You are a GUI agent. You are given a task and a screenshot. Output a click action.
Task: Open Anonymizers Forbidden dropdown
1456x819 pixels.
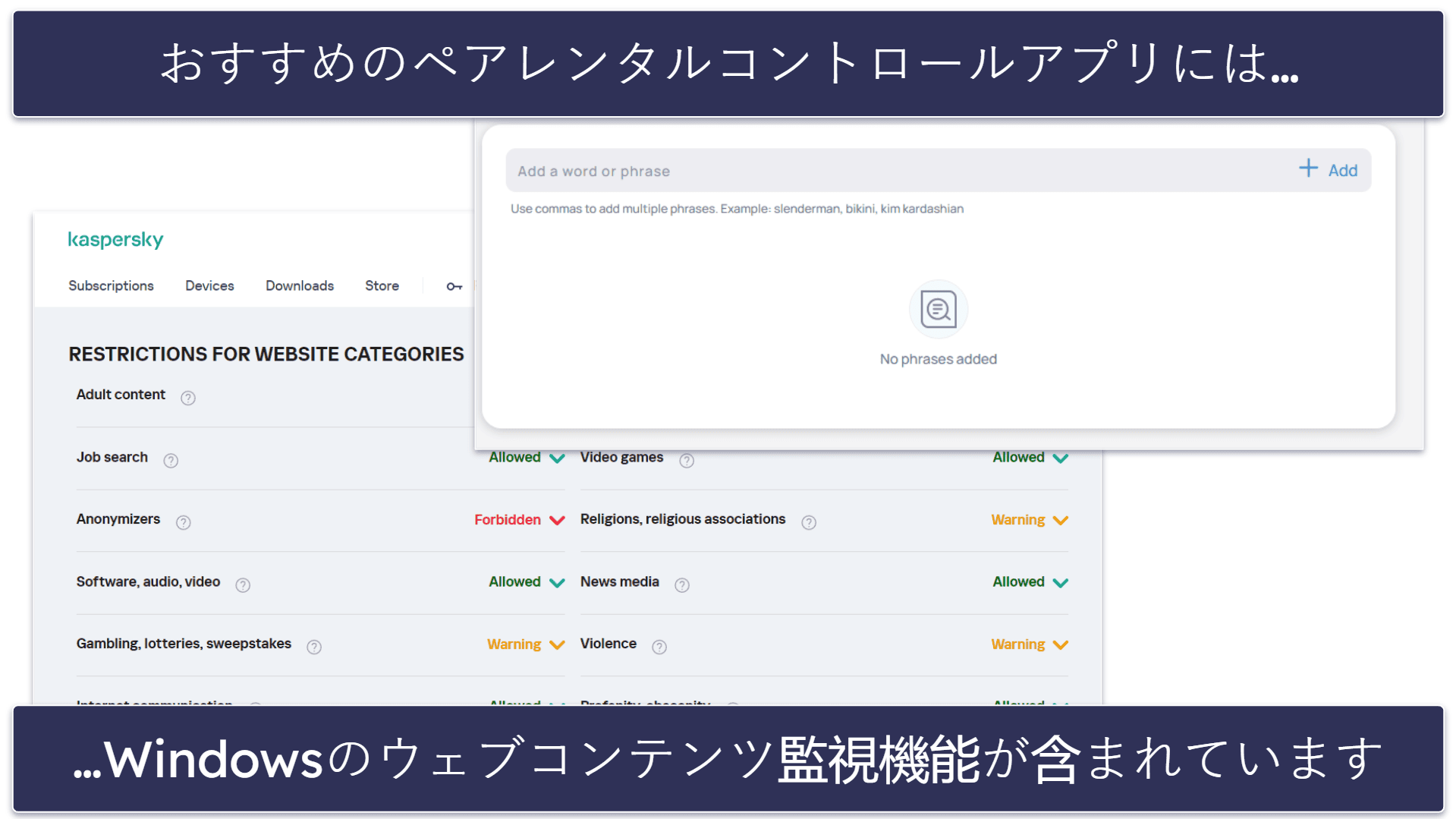[520, 520]
